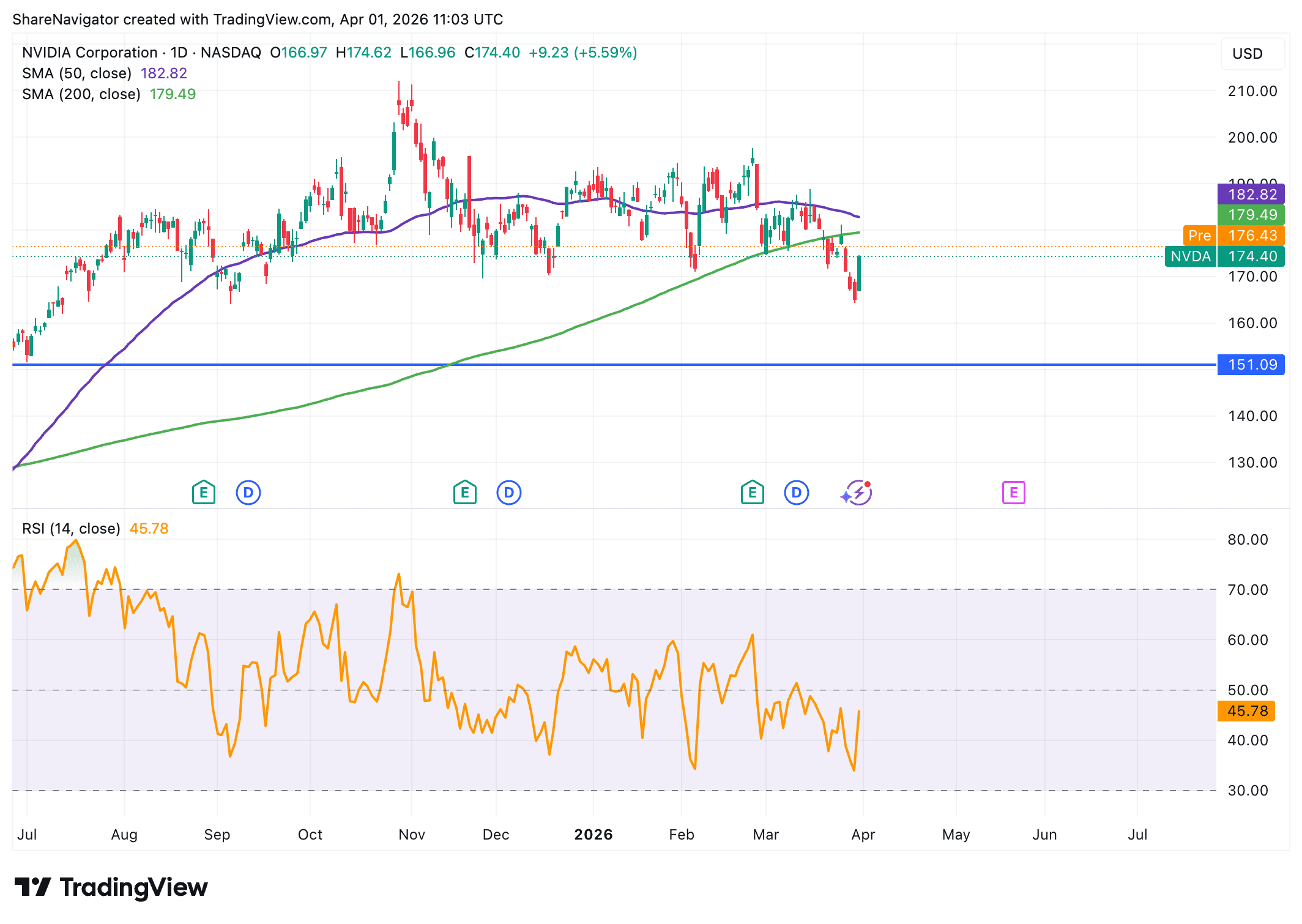Click the September dividend D marker

248,493
